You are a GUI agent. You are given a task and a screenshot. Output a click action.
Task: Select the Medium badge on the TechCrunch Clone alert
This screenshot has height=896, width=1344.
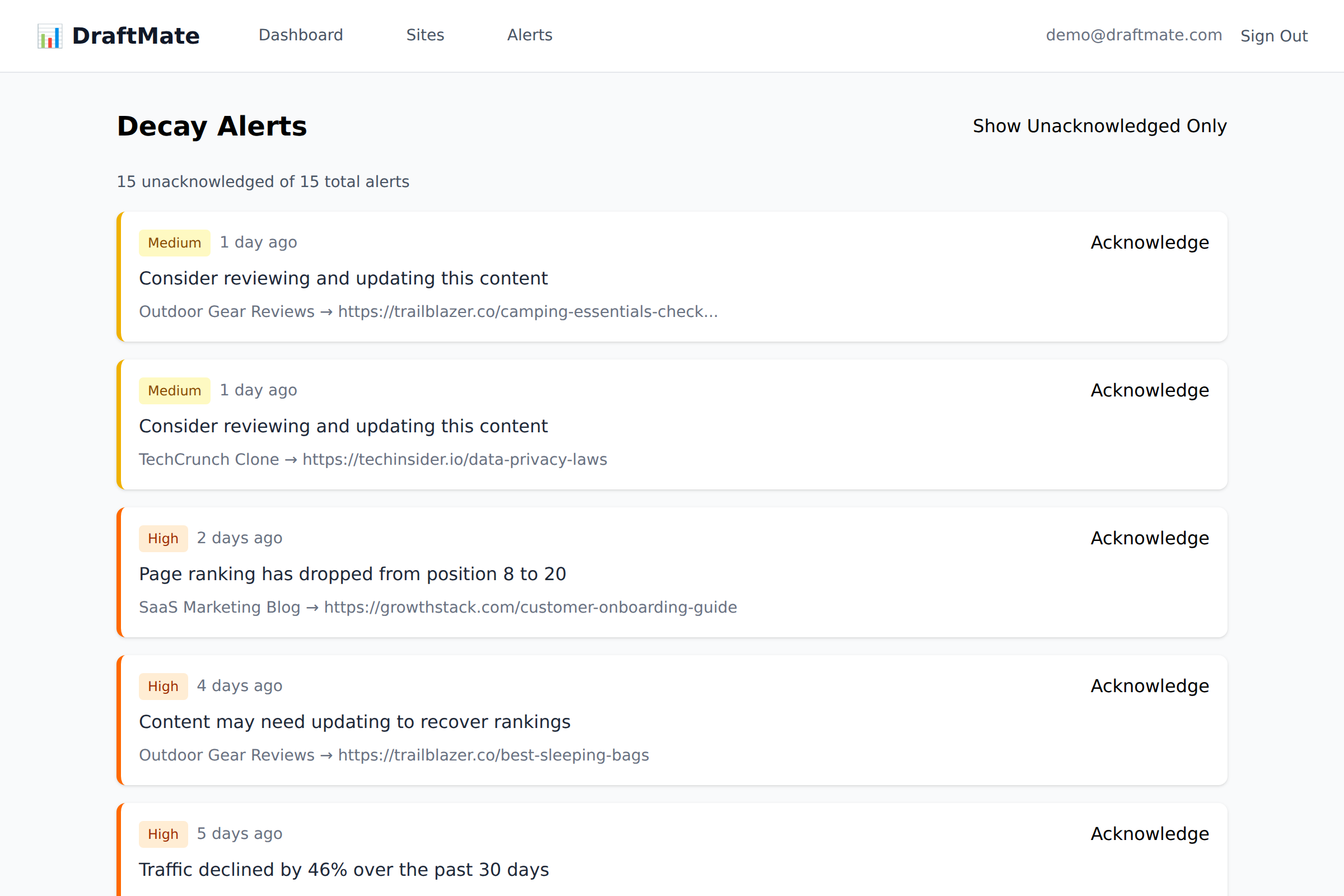[174, 390]
